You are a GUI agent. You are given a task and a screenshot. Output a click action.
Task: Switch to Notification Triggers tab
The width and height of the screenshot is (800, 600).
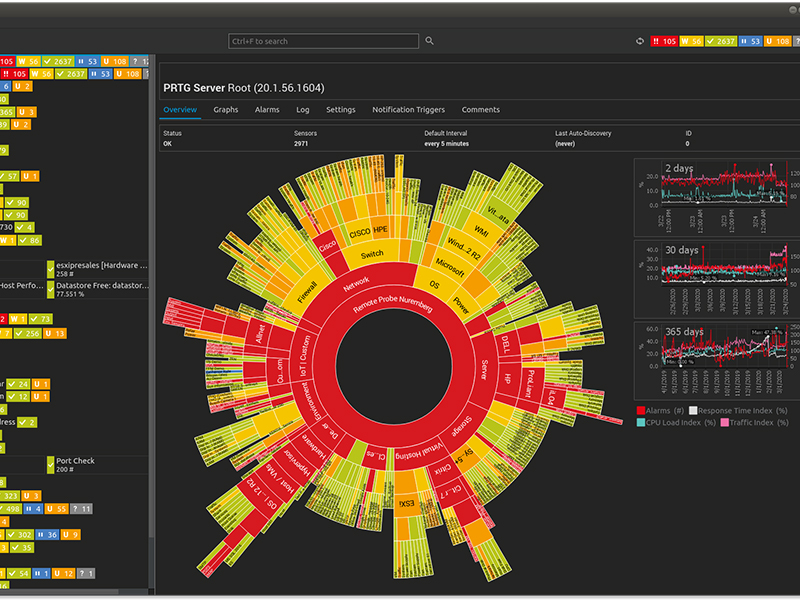pos(408,110)
